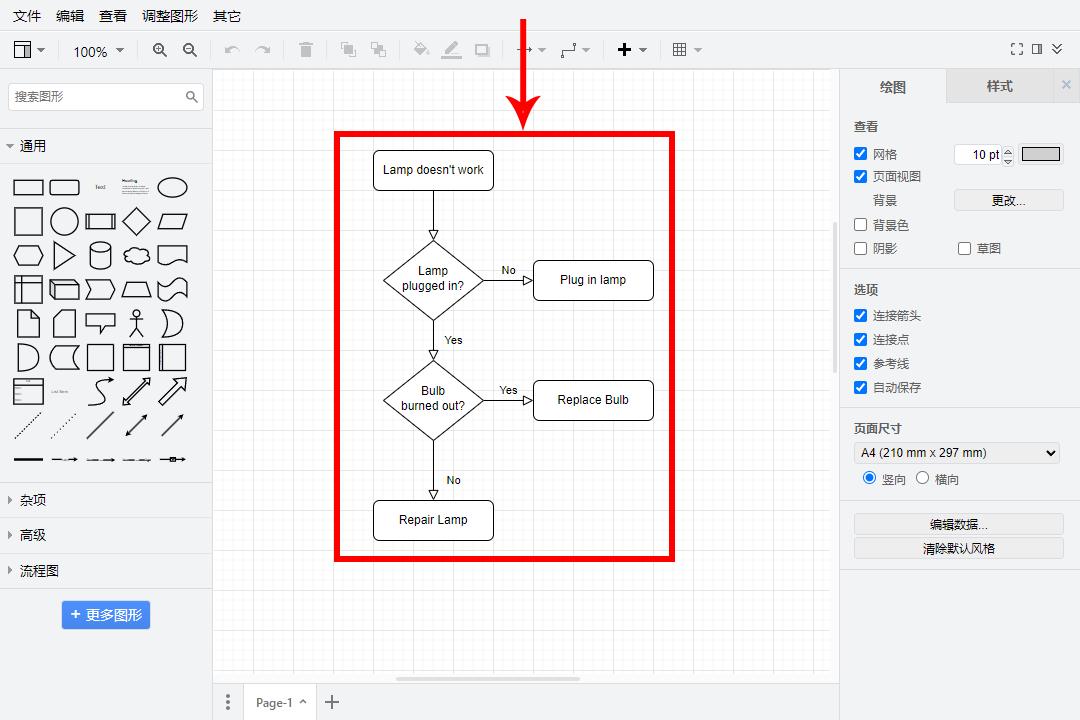Viewport: 1080px width, 720px height.
Task: Add a new page with plus icon
Action: (x=332, y=702)
